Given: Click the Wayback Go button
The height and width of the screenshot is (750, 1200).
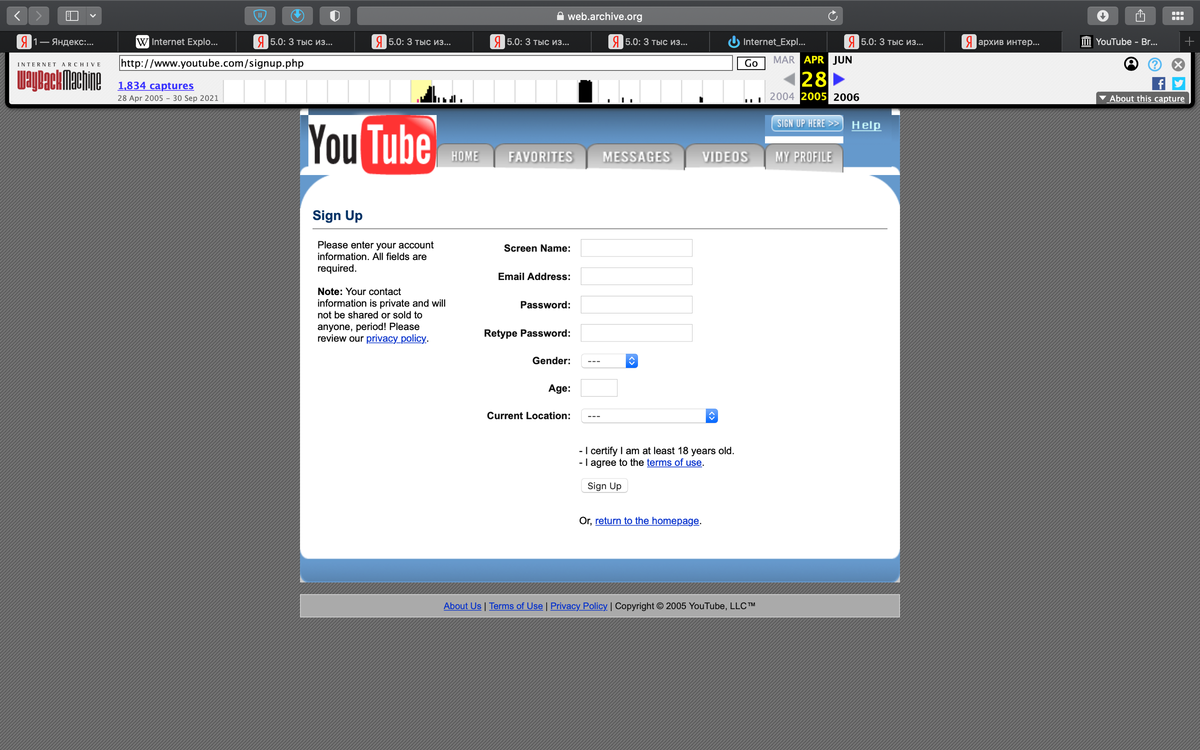Looking at the screenshot, I should 751,63.
